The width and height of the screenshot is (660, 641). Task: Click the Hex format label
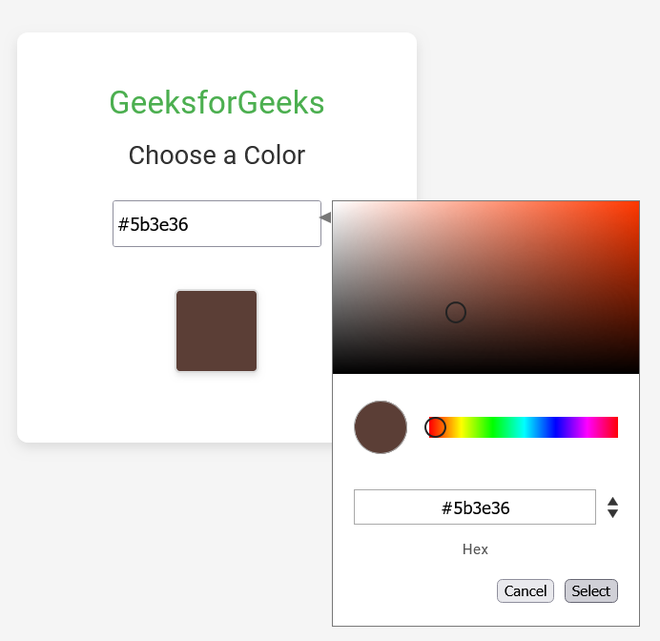[475, 549]
